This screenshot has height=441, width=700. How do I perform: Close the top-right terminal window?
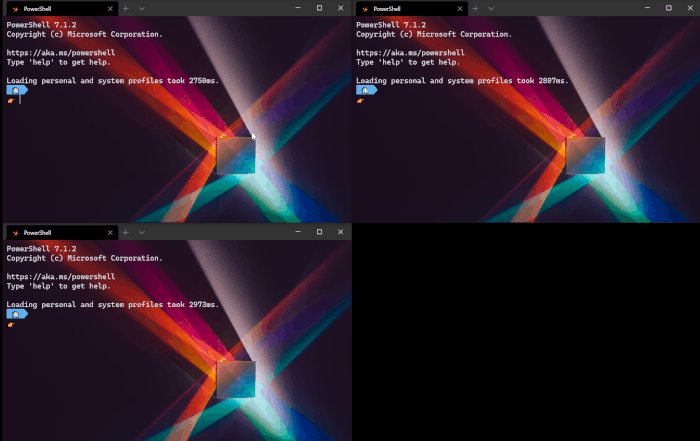(x=690, y=8)
